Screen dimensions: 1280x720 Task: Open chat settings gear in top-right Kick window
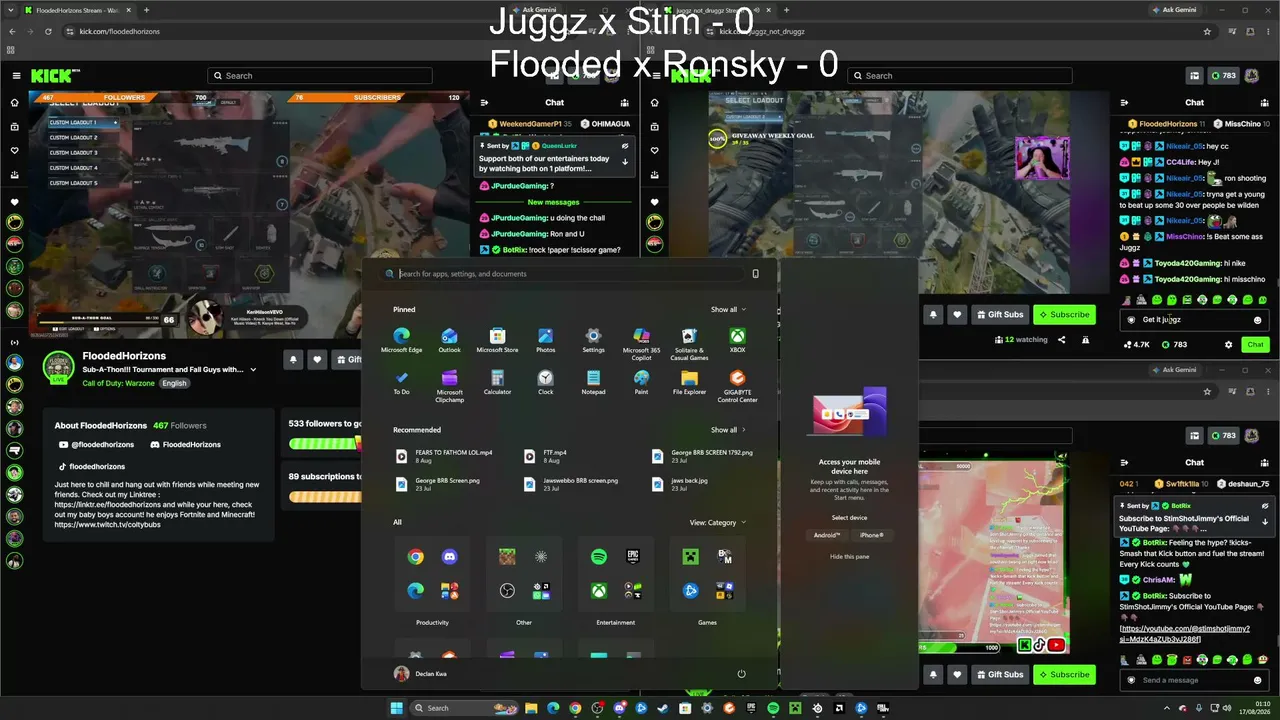point(1229,345)
